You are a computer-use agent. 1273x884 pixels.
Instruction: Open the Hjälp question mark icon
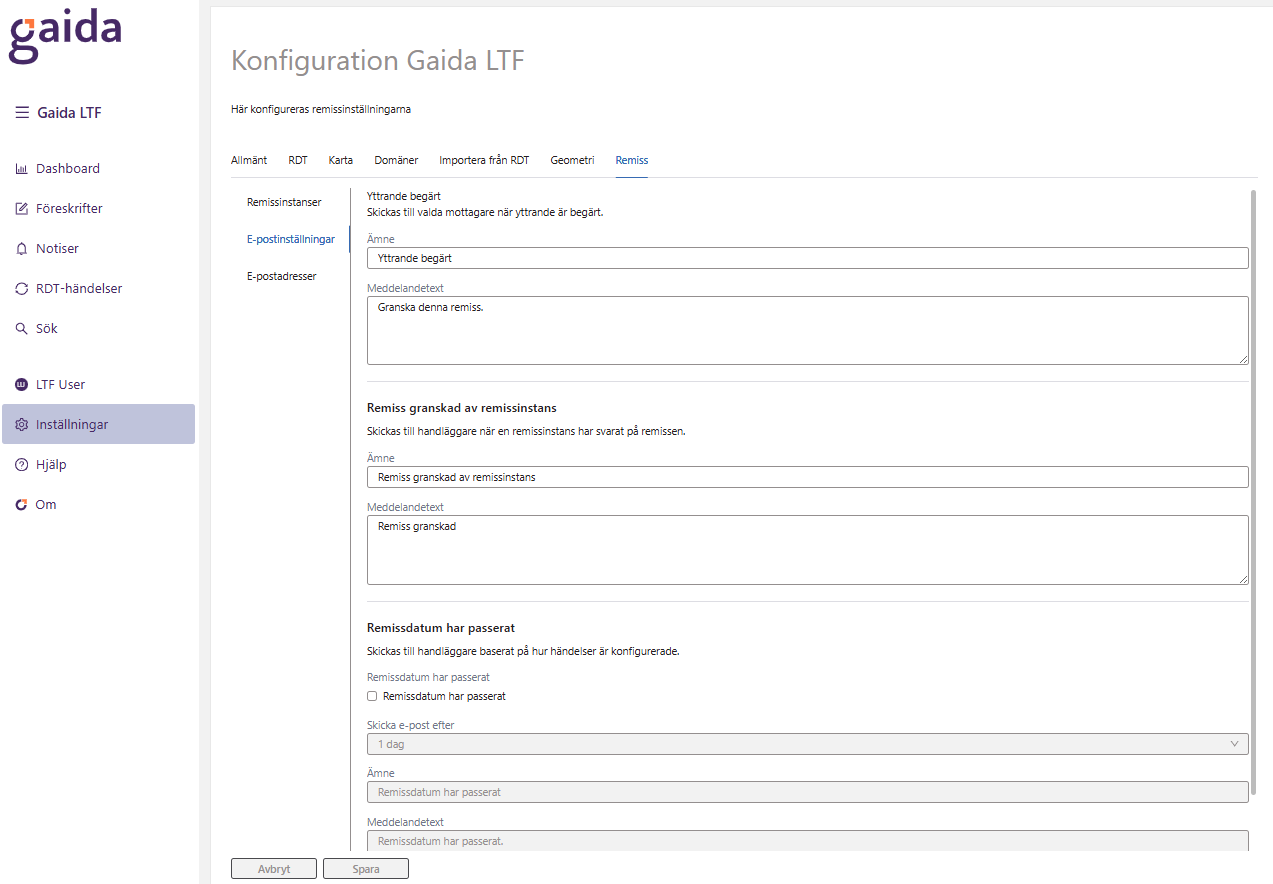click(x=22, y=465)
